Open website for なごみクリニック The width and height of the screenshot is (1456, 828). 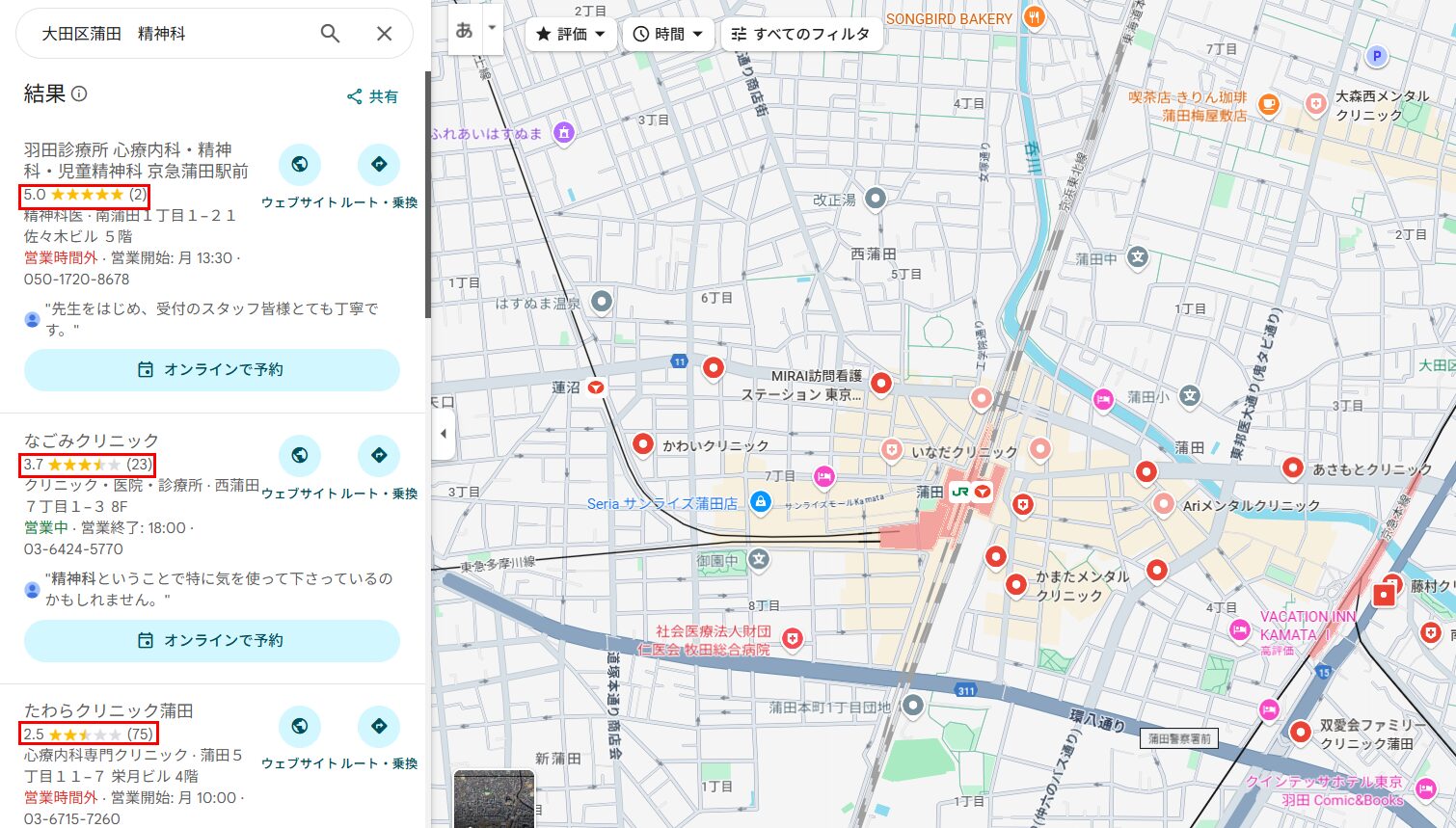click(x=300, y=455)
